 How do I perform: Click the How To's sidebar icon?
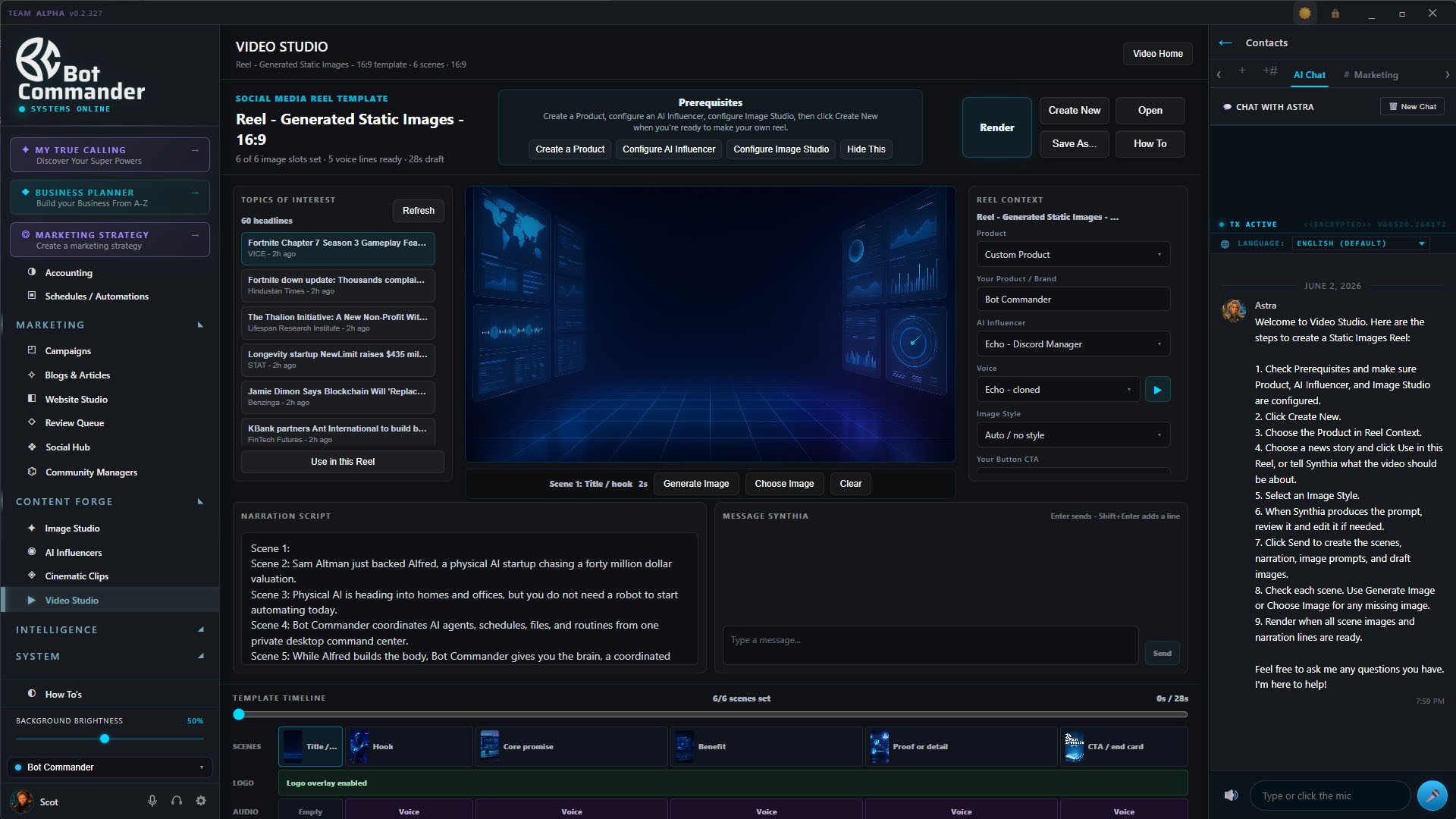tap(32, 693)
